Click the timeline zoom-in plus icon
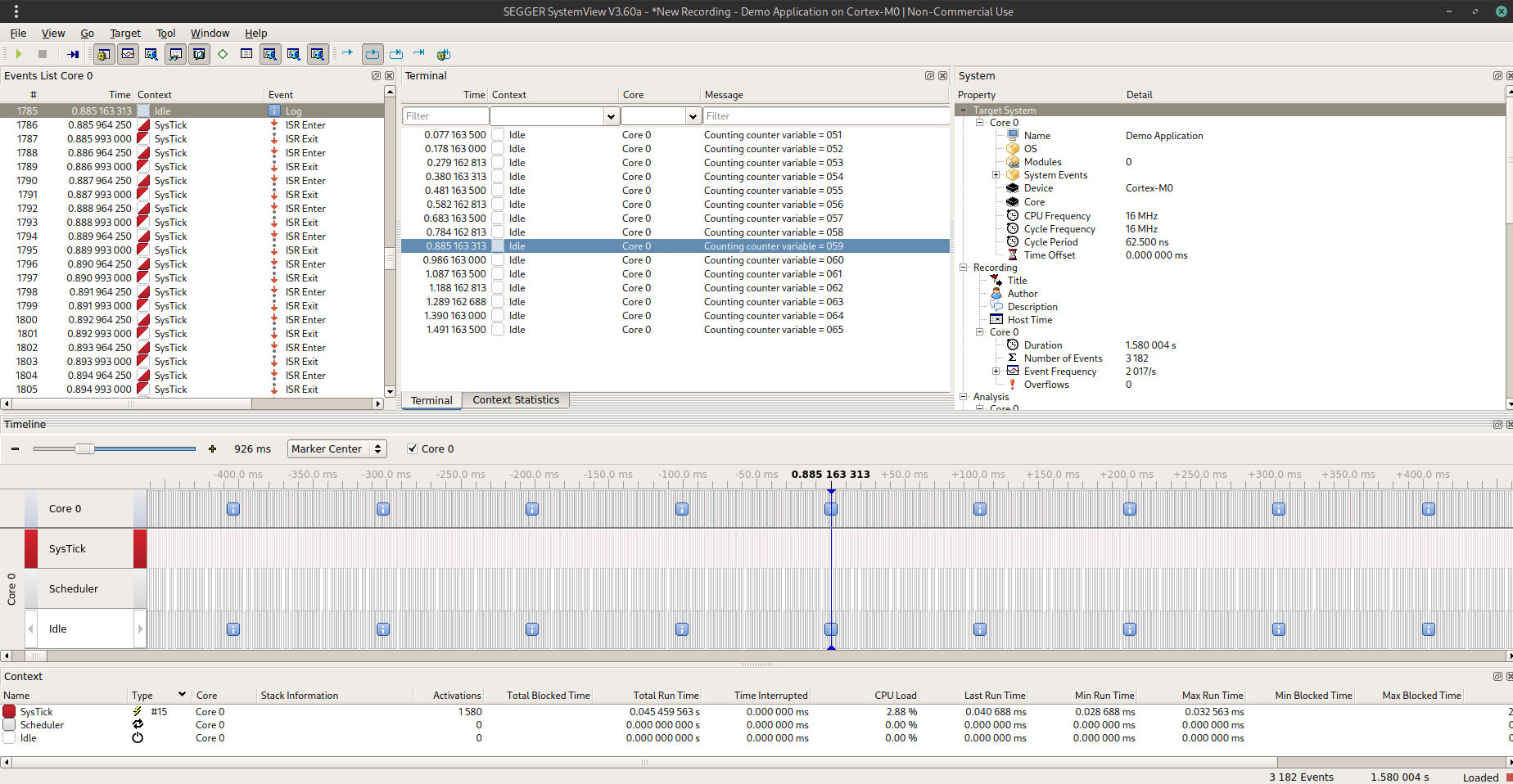The height and width of the screenshot is (784, 1513). point(213,449)
